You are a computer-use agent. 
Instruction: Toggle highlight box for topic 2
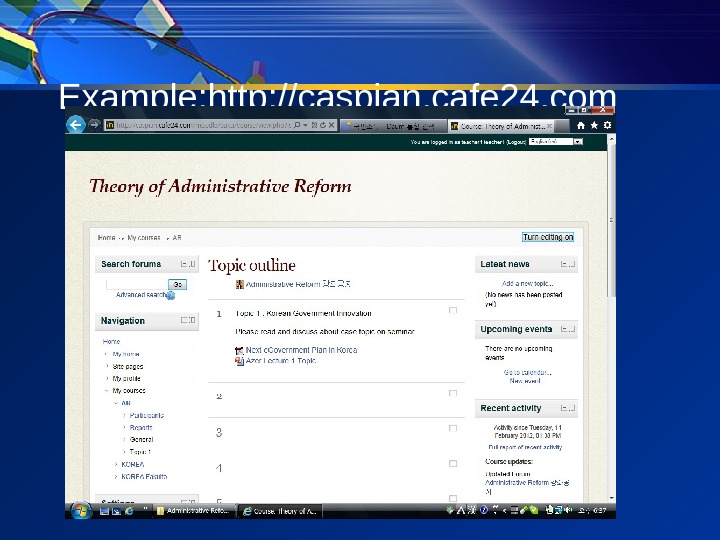click(453, 394)
